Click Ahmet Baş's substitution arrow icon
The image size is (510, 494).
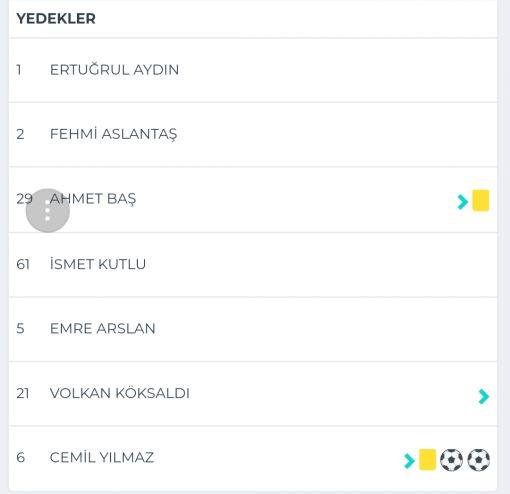point(463,202)
